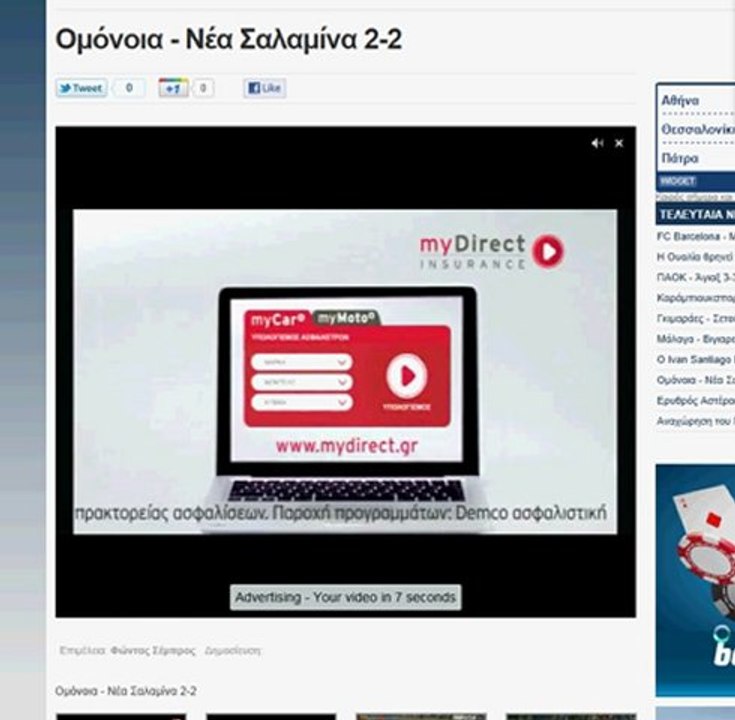
Task: Open first dropdown in myCar form
Action: (302, 362)
